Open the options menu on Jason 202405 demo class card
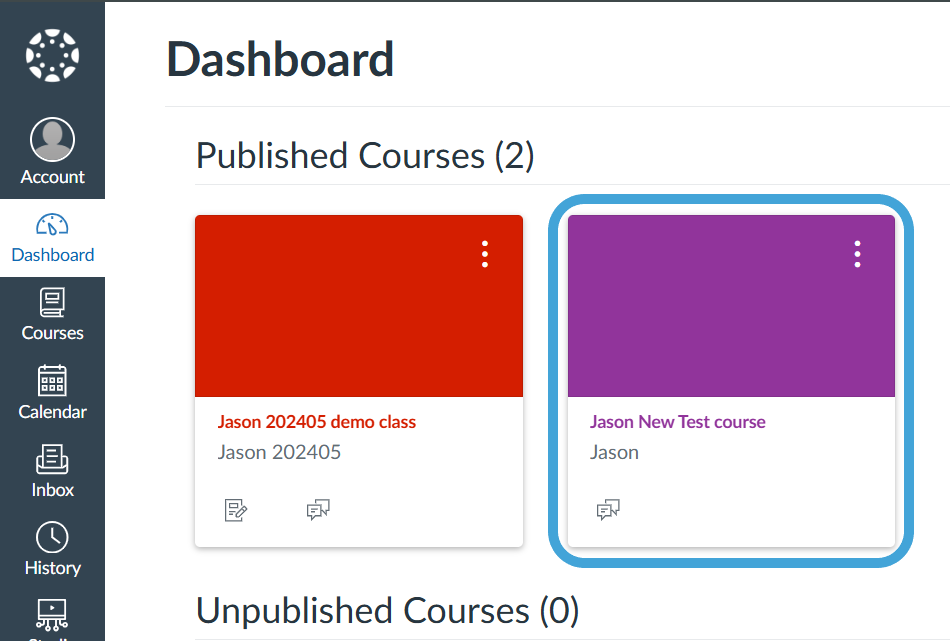Image resolution: width=950 pixels, height=641 pixels. pyautogui.click(x=485, y=254)
